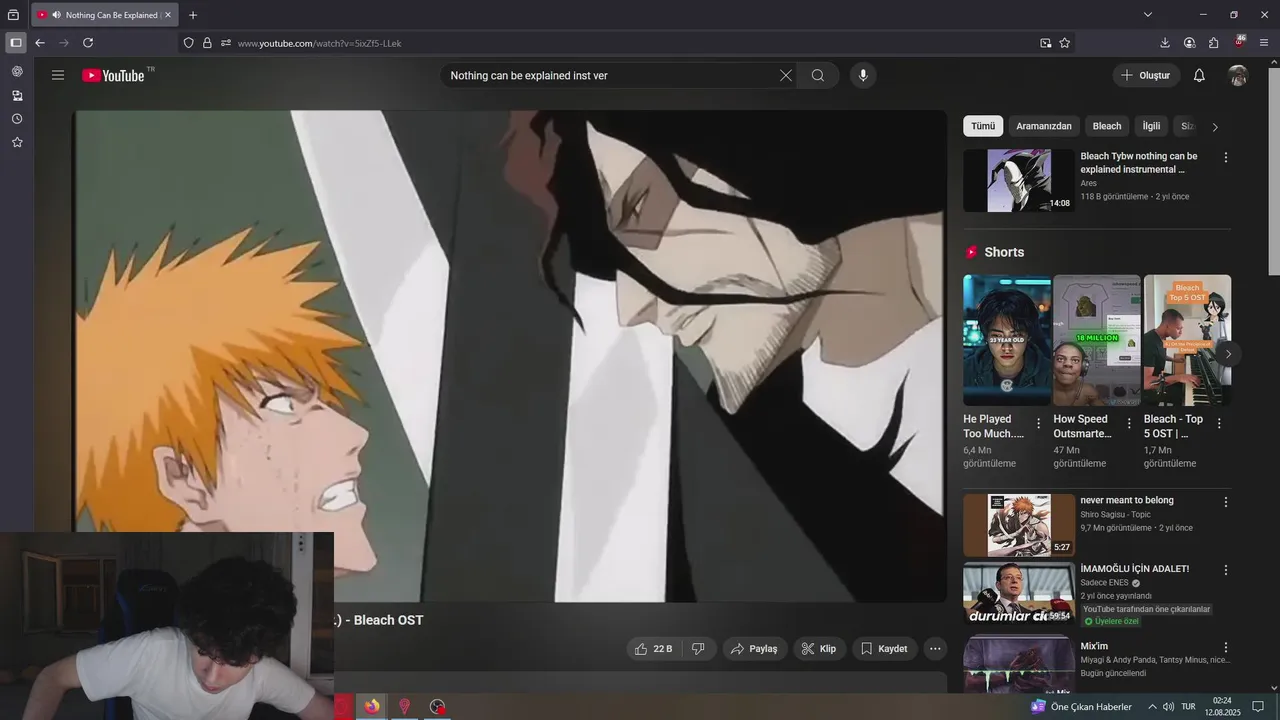Open the Firefox application menu
Screen dimensions: 1280x720
pos(1264,43)
